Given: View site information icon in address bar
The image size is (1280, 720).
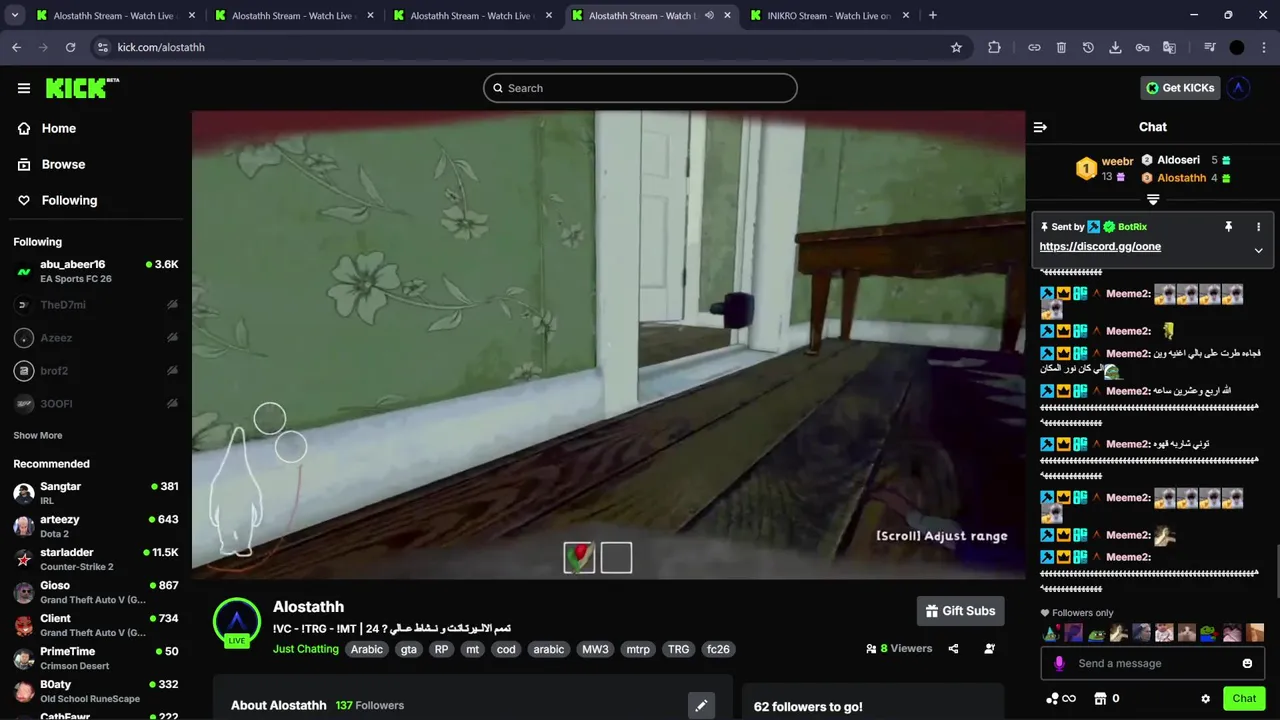Looking at the screenshot, I should (102, 47).
